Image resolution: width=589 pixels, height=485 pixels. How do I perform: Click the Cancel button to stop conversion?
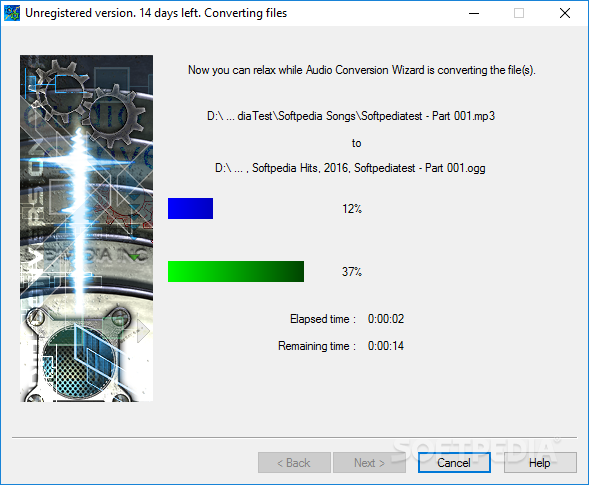(454, 462)
